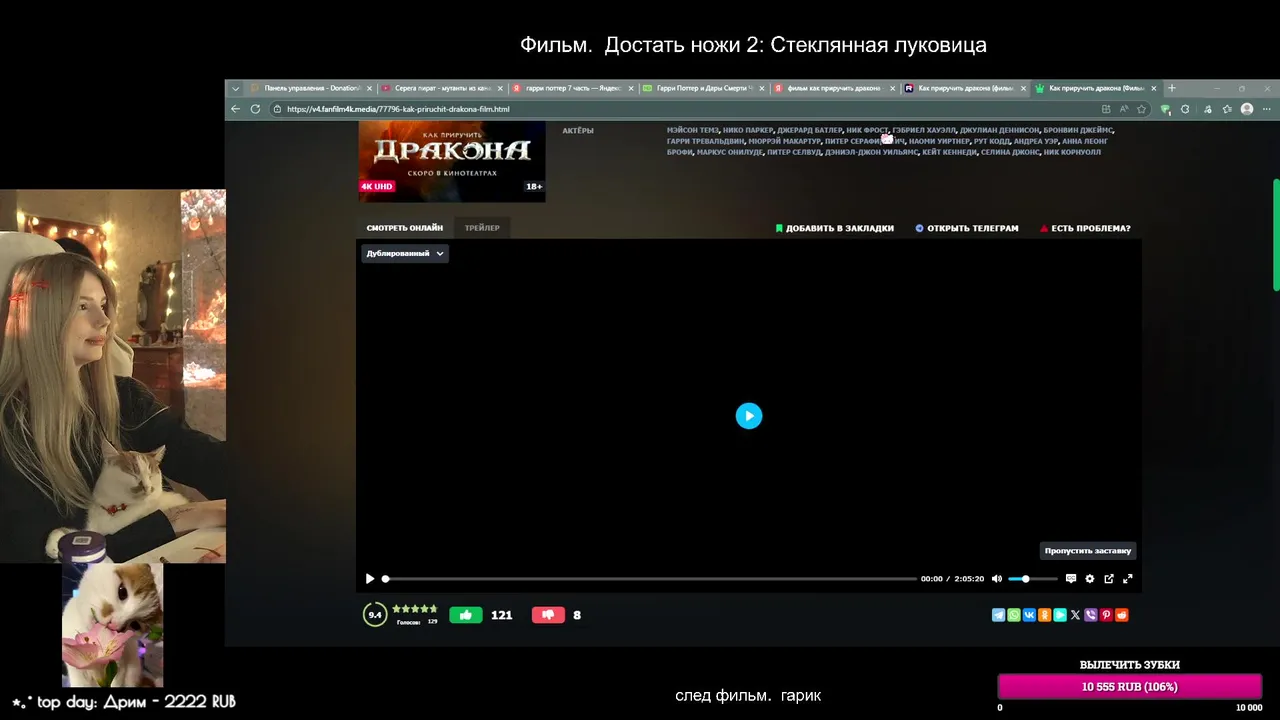Share via Reddit icon
The width and height of the screenshot is (1280, 720).
click(1122, 615)
